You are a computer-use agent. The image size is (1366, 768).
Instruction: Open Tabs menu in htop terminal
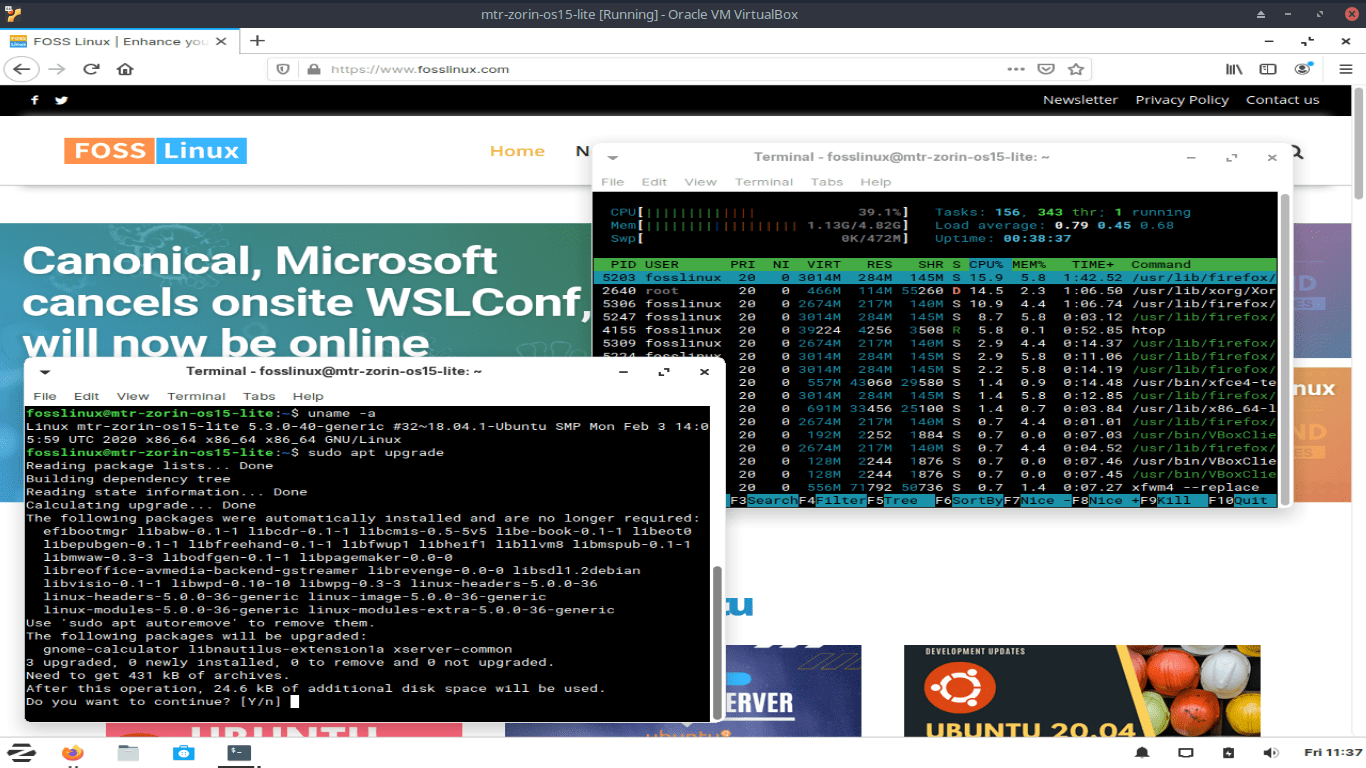[x=827, y=182]
